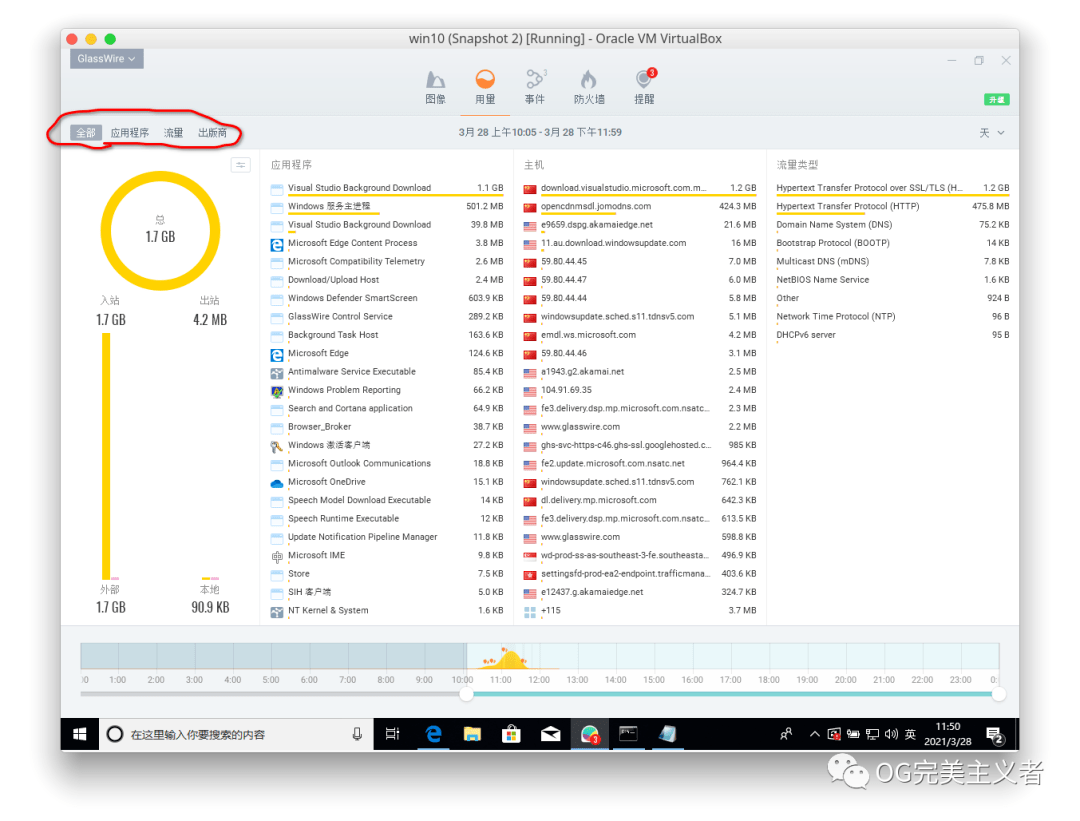
Task: Click the green upgrade (升级) button
Action: pos(996,99)
